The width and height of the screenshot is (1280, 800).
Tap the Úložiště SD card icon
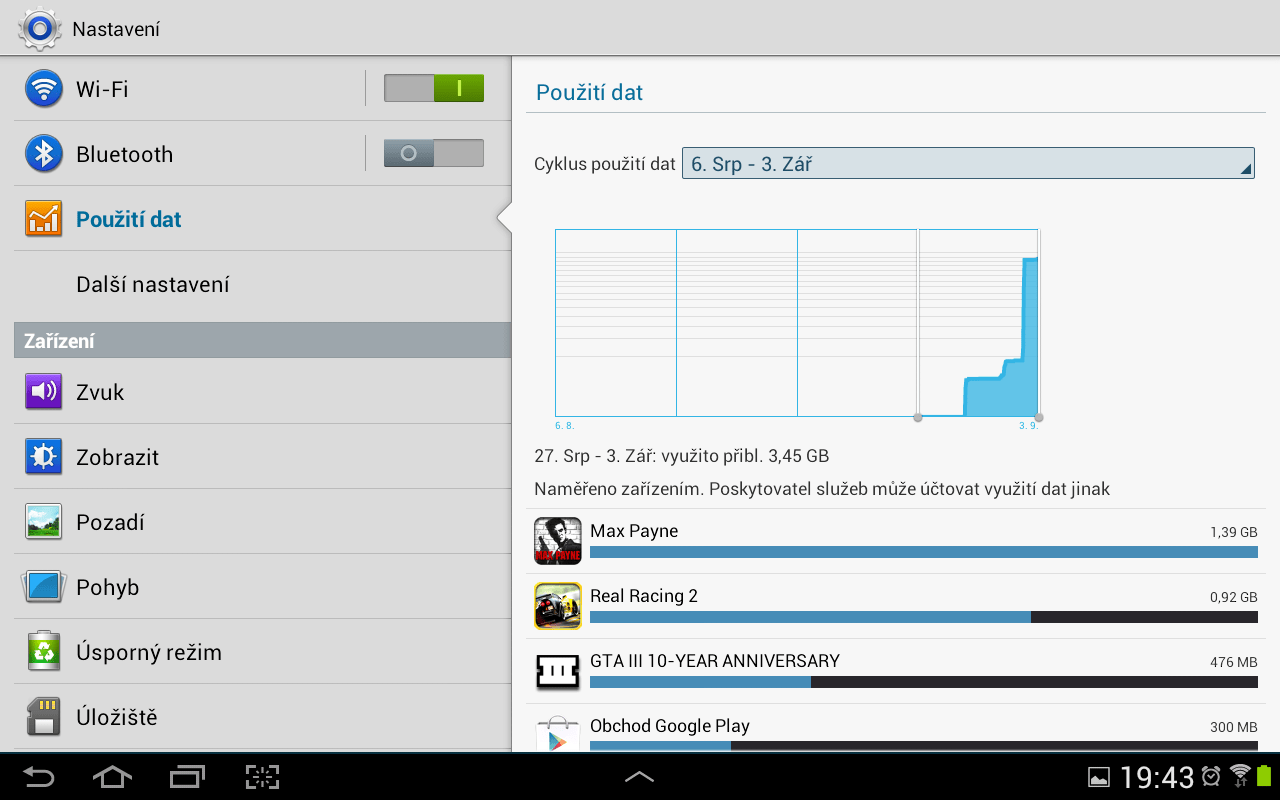pyautogui.click(x=43, y=717)
